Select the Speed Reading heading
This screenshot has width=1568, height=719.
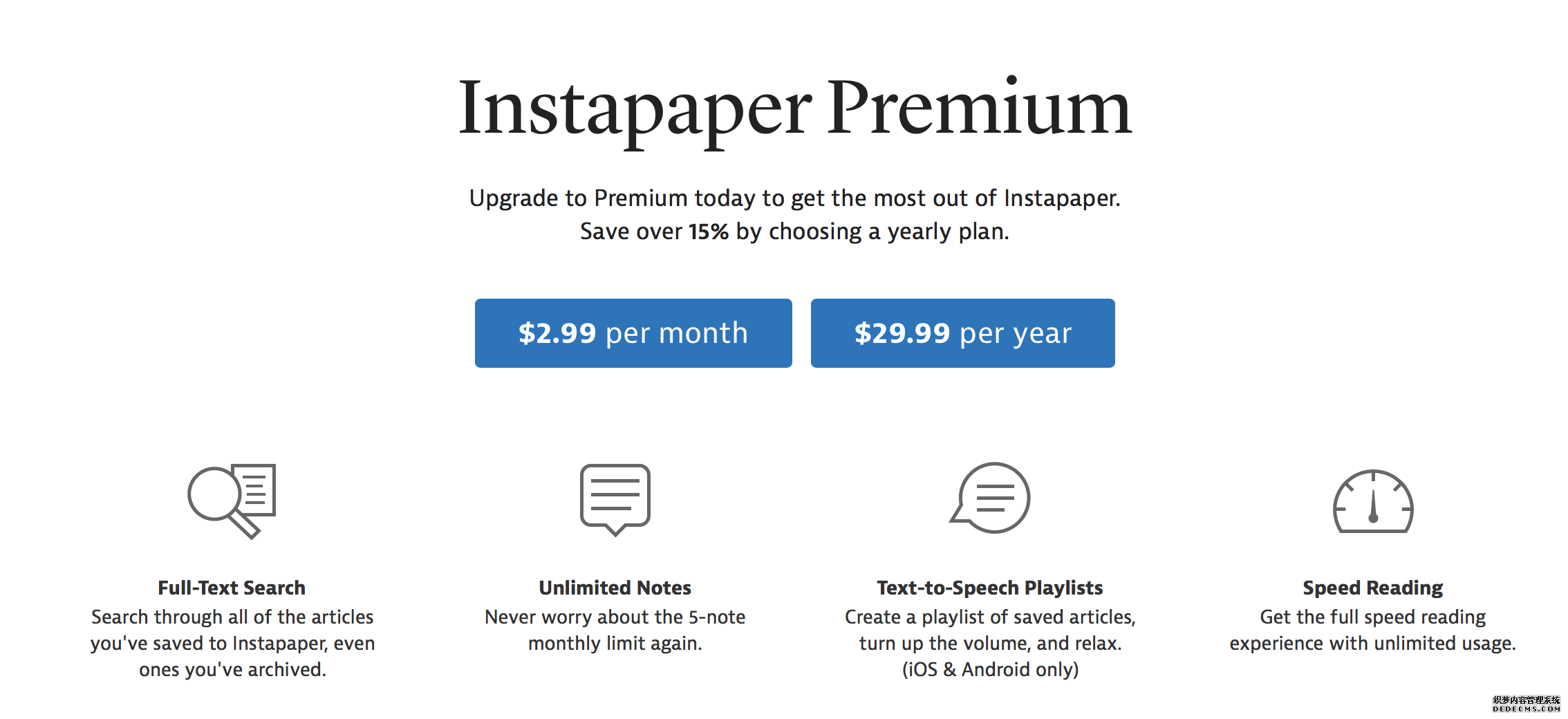pos(1373,588)
